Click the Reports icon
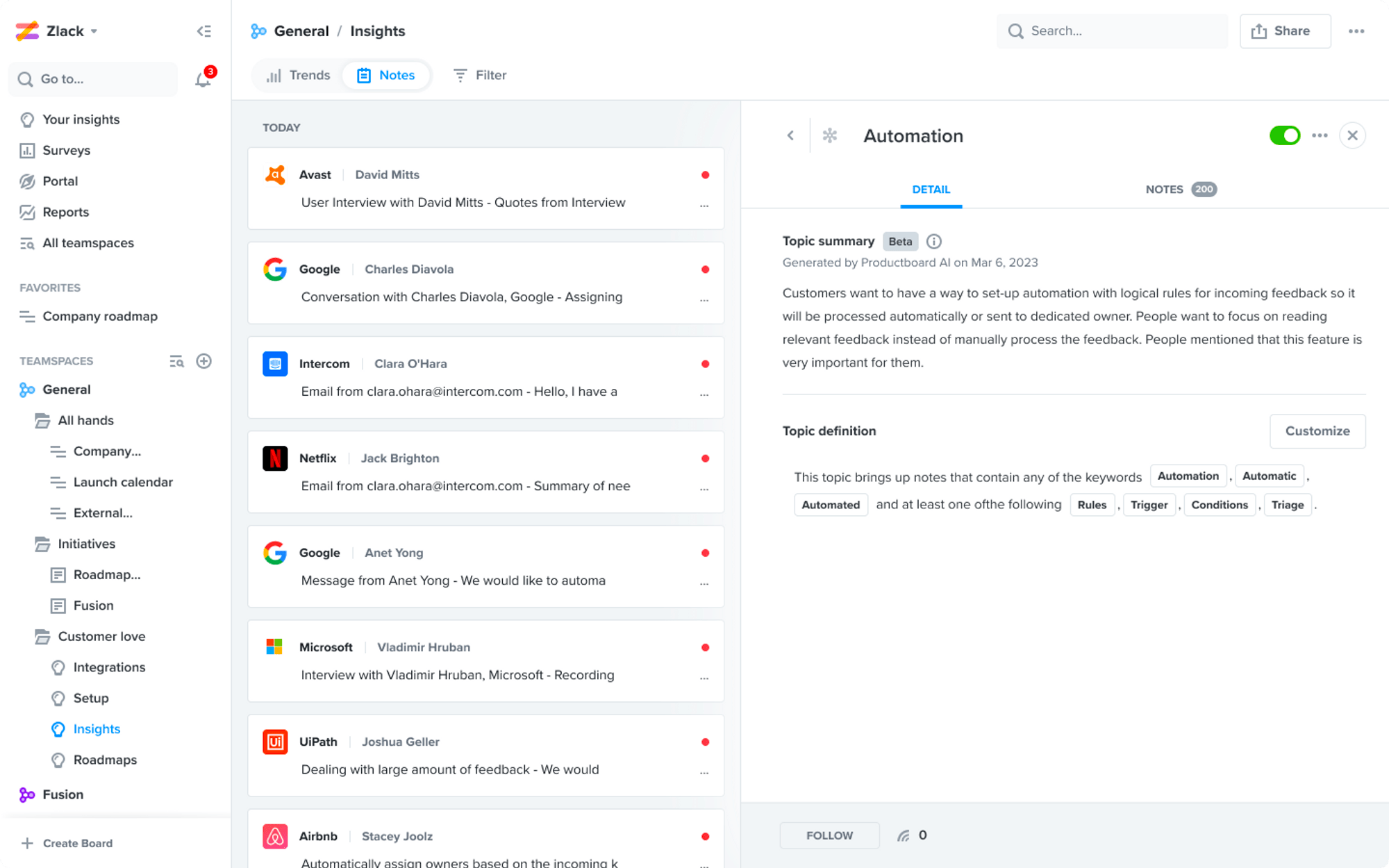Viewport: 1389px width, 868px height. pyautogui.click(x=27, y=212)
